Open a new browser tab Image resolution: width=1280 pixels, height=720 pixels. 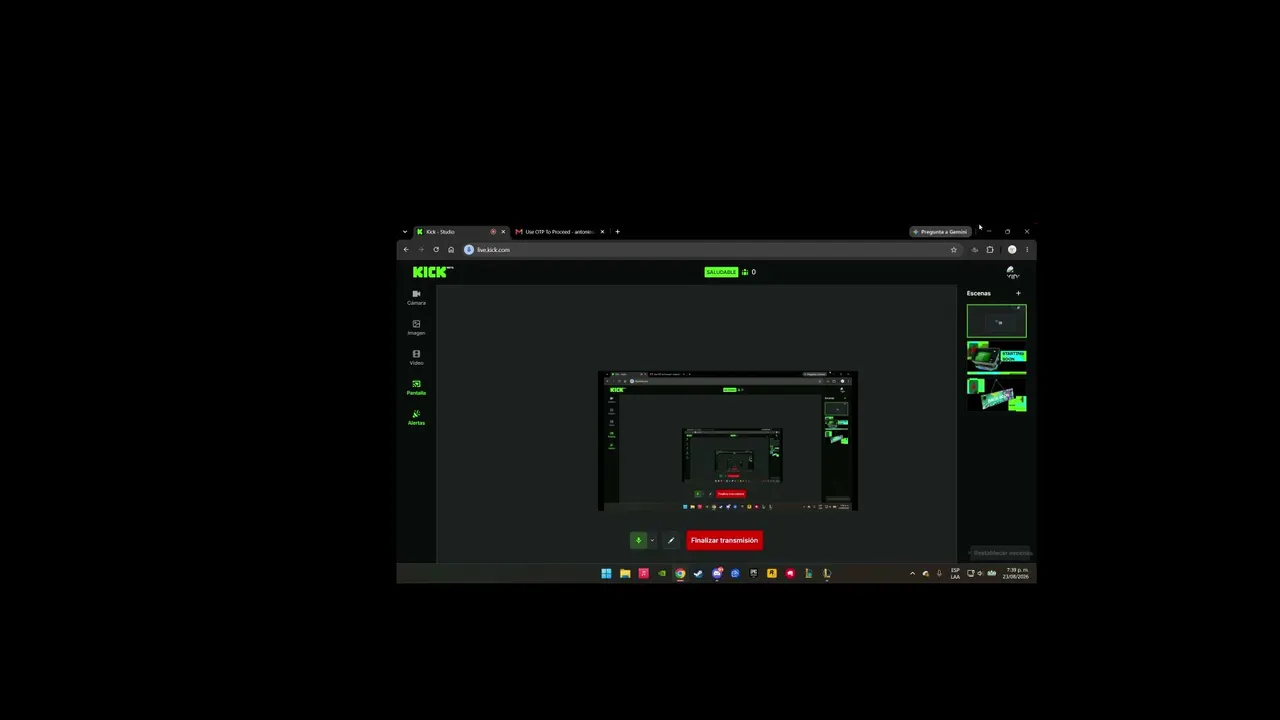[617, 232]
